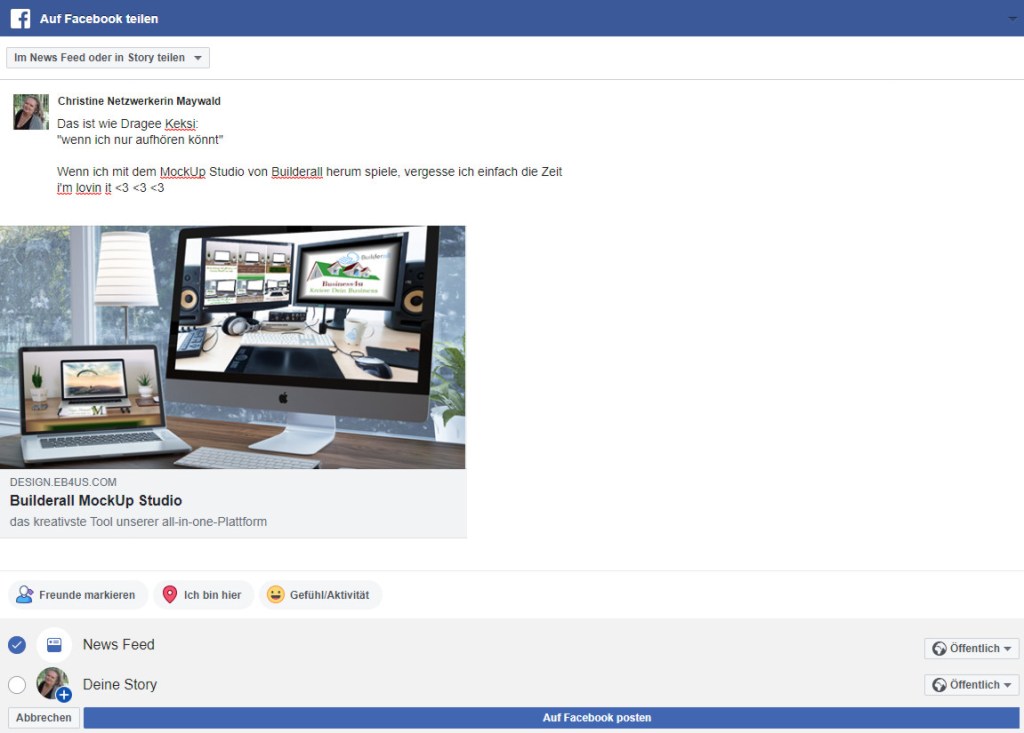Click the MockUp Studio preview image
Screen dimensions: 1024x733
[232, 347]
